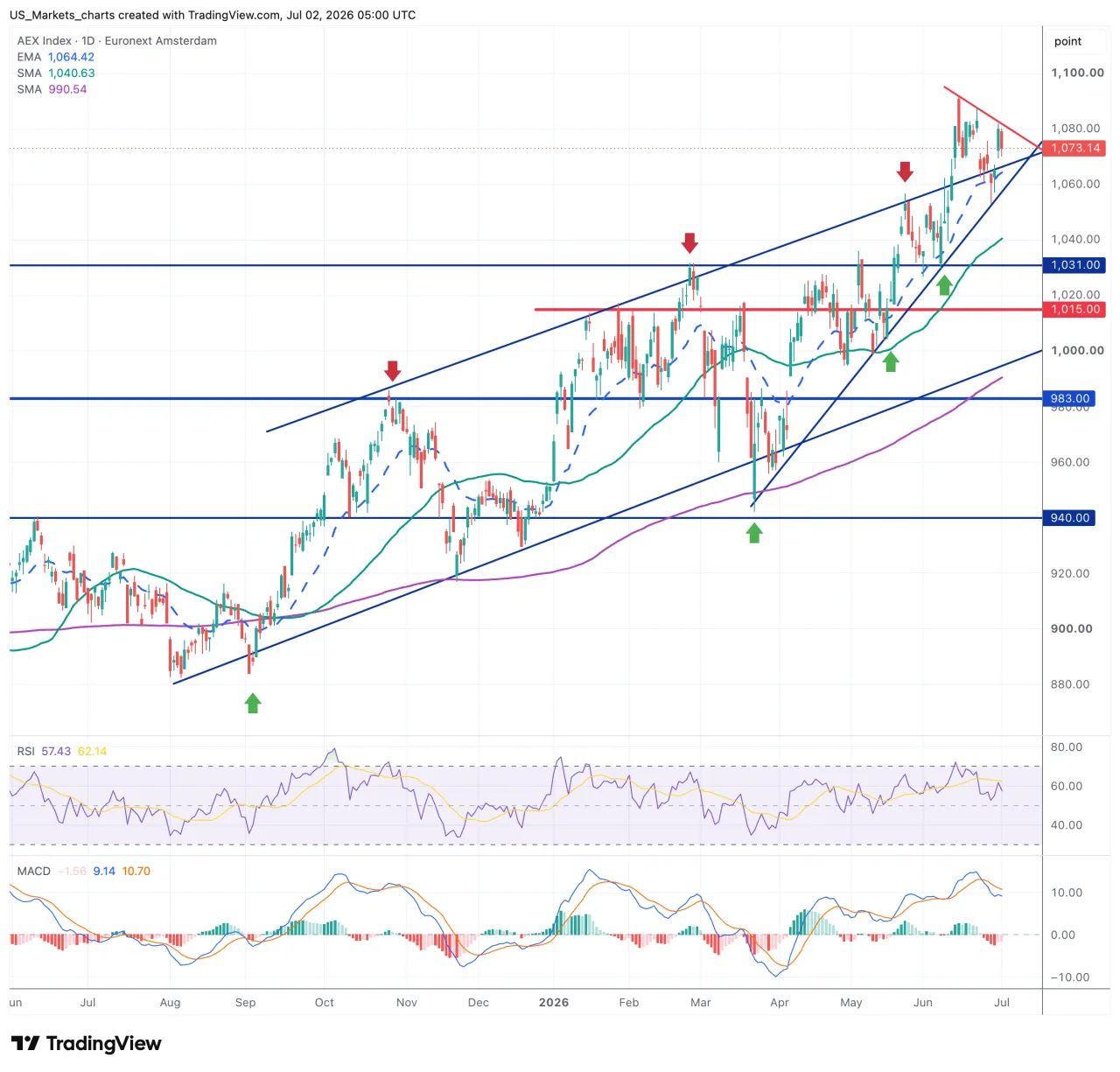Click the AEX Index symbol title
1120x1072 pixels.
pos(117,40)
